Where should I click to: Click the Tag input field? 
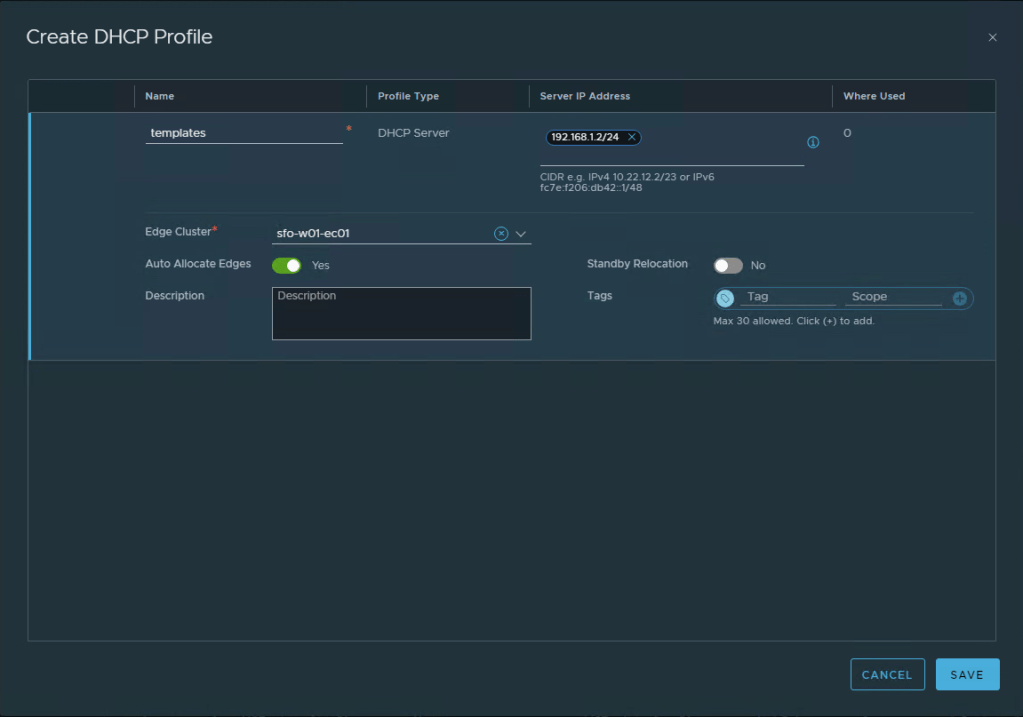coord(788,297)
